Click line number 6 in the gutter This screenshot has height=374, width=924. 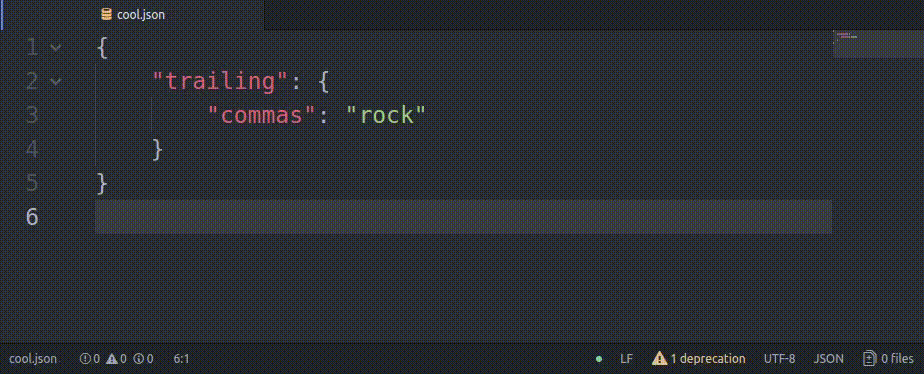click(x=32, y=217)
